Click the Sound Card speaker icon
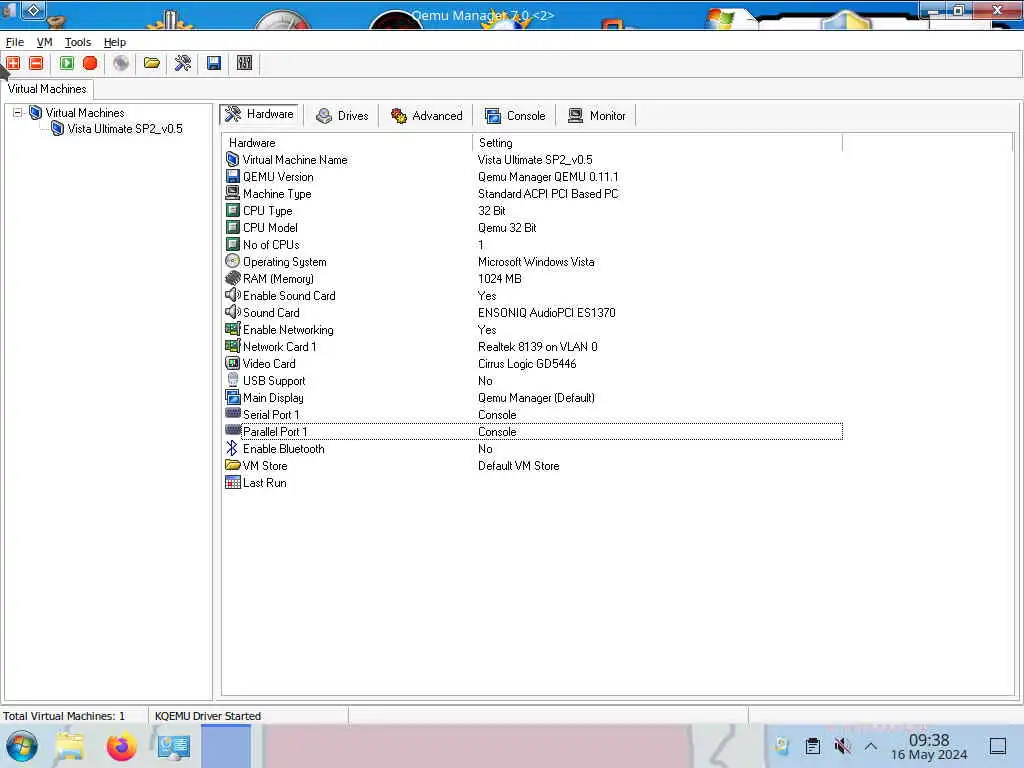Viewport: 1024px width, 768px height. pos(232,312)
